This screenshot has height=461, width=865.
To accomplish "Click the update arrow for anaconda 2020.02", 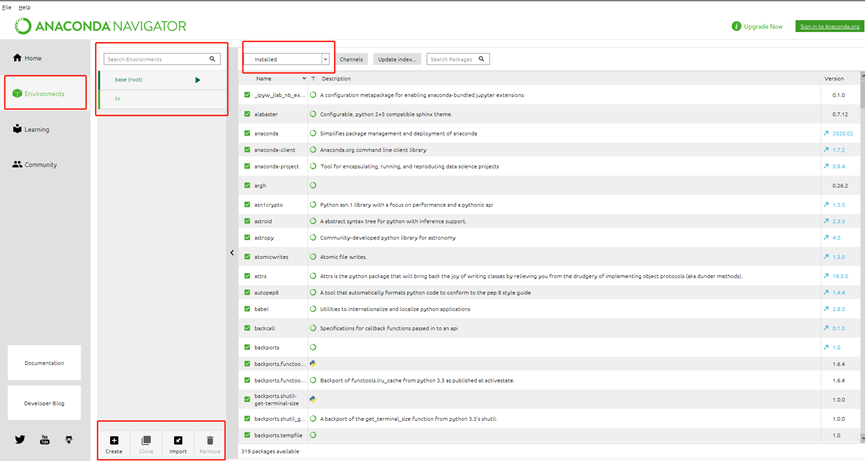I will pos(826,133).
